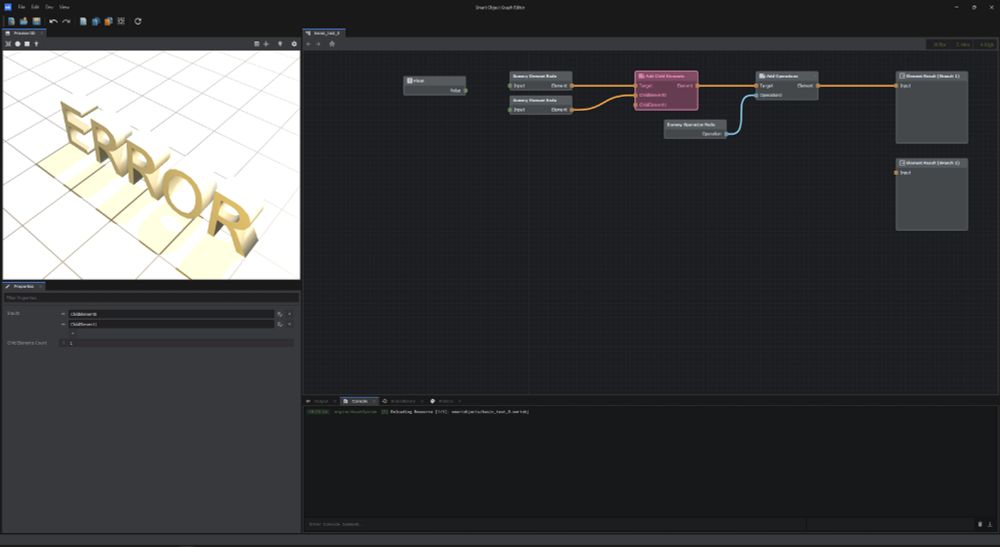Select the second Dummy Element Node header
This screenshot has height=547, width=1000.
(540, 100)
